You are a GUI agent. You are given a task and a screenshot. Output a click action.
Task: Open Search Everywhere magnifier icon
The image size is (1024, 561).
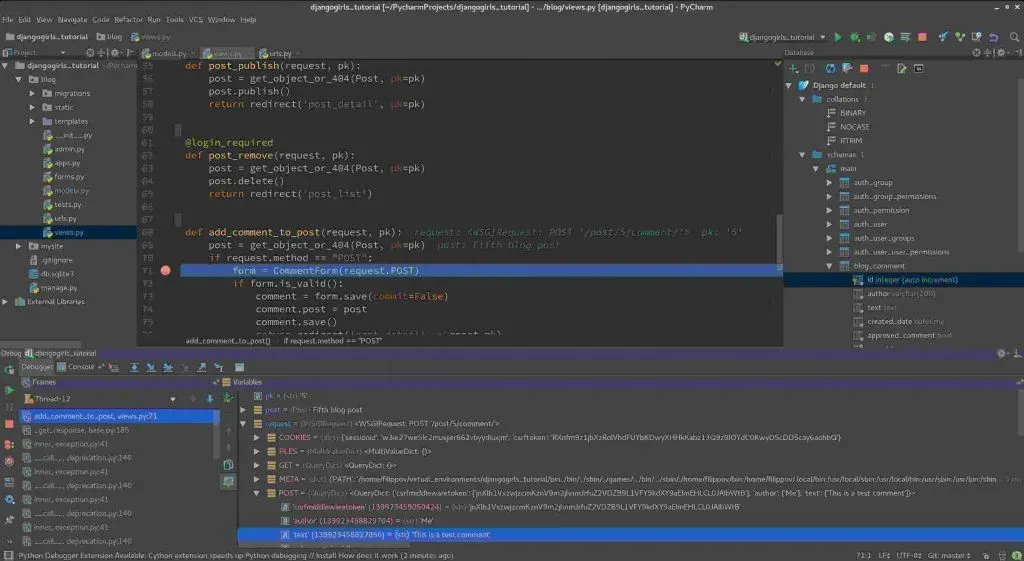tap(1013, 37)
